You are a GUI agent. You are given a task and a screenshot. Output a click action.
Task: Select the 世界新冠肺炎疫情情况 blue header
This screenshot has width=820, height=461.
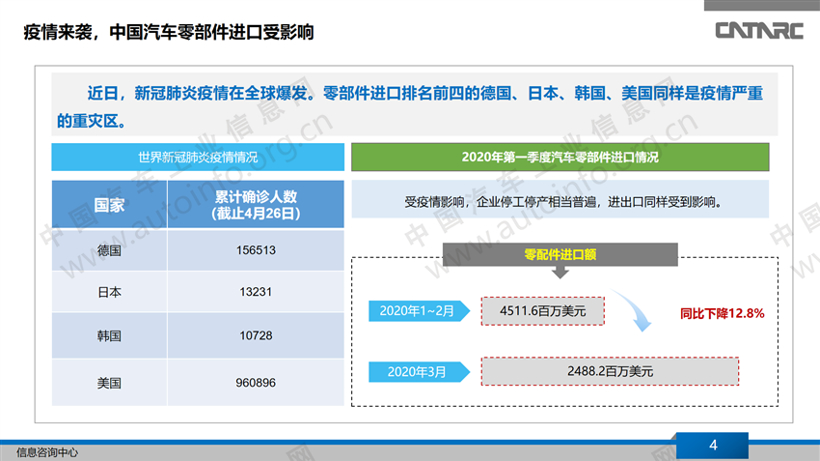(x=198, y=157)
